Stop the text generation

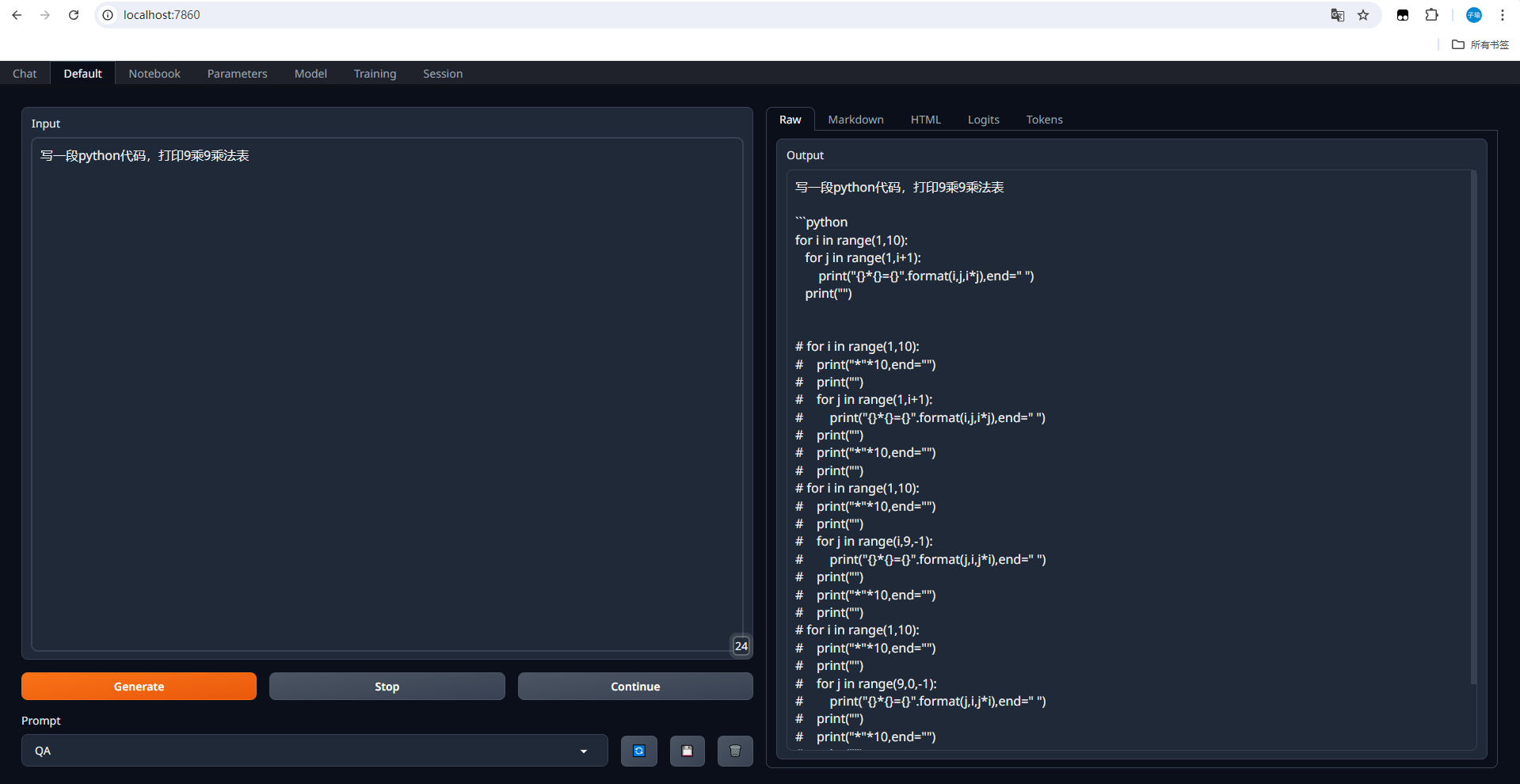pyautogui.click(x=387, y=687)
